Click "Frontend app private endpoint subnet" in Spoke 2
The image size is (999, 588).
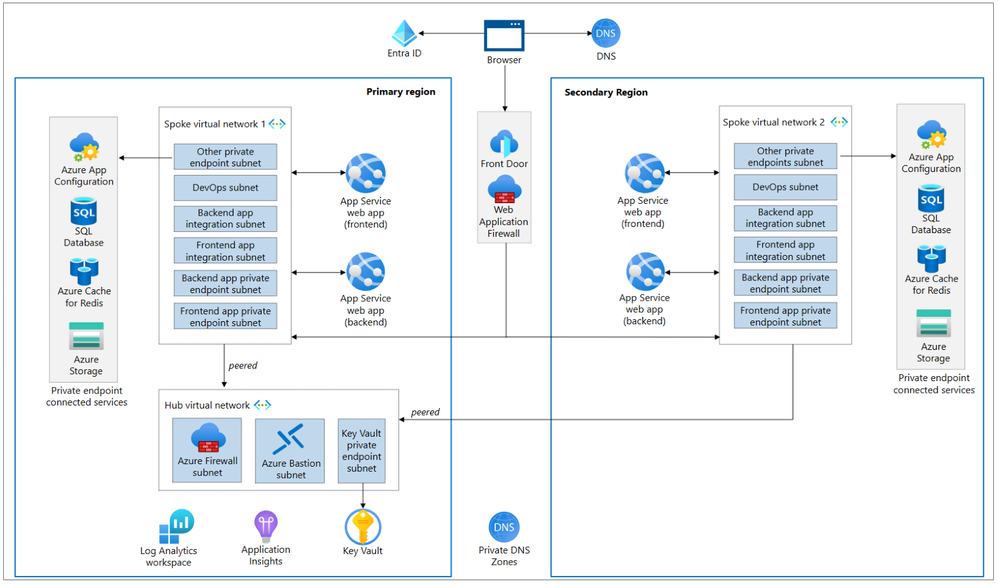click(786, 316)
